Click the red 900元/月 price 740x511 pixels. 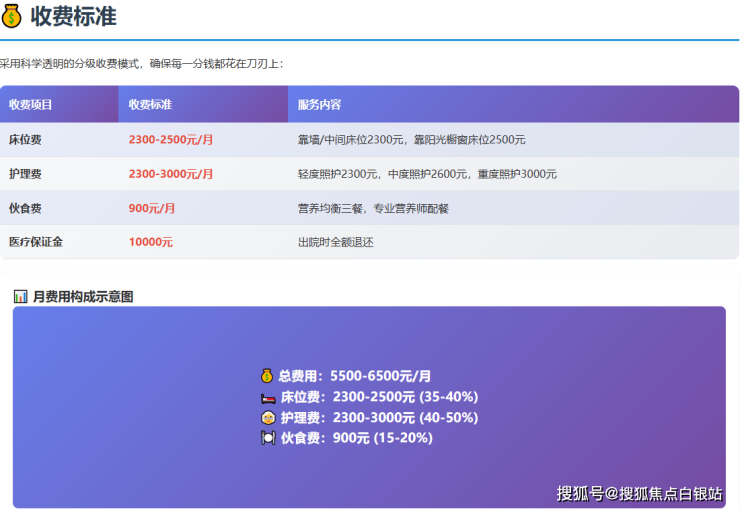coord(152,208)
